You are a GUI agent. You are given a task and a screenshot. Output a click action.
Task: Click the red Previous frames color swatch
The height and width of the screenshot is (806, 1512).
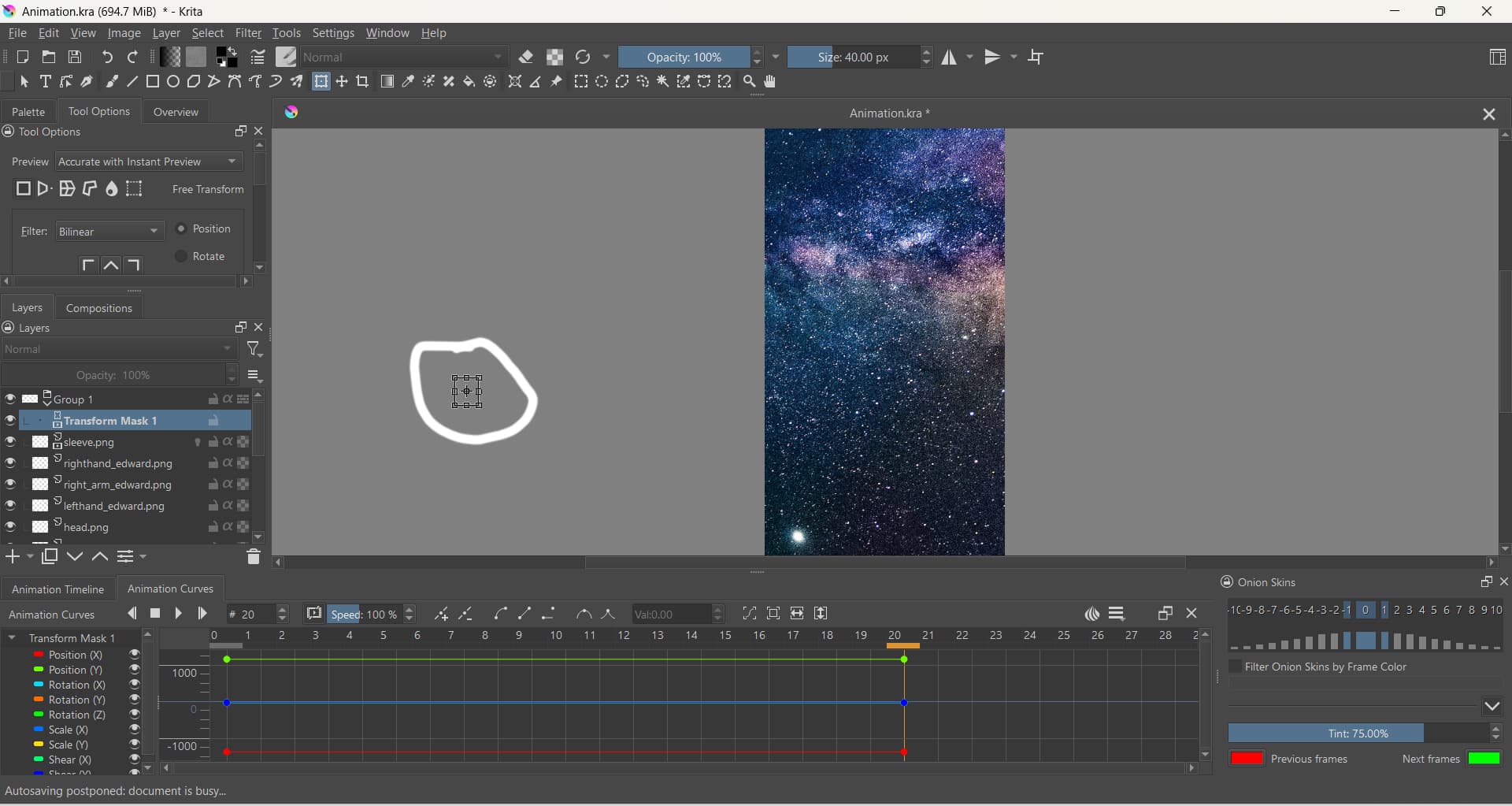coord(1247,760)
